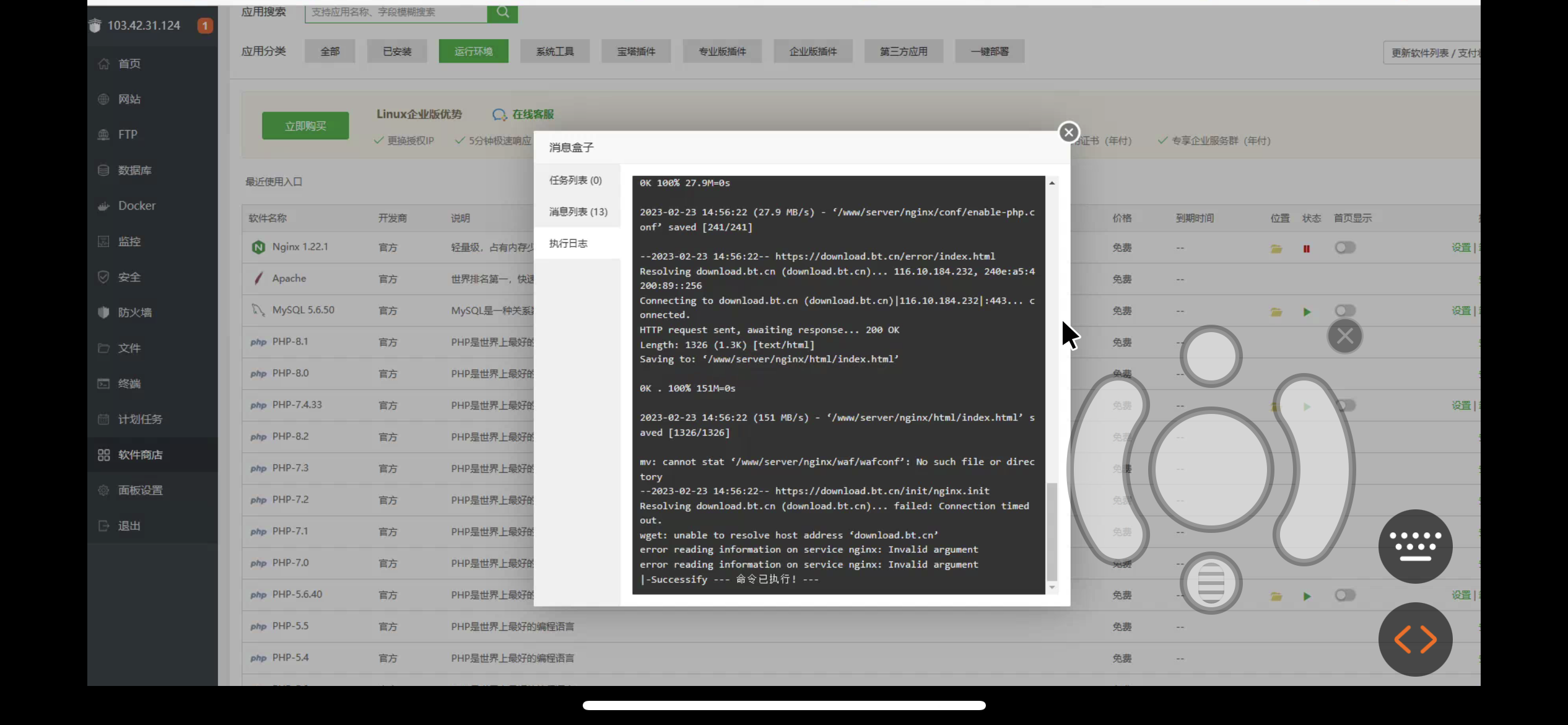The height and width of the screenshot is (725, 1568).
Task: Select the 第三方应用 category tab
Action: pos(904,51)
